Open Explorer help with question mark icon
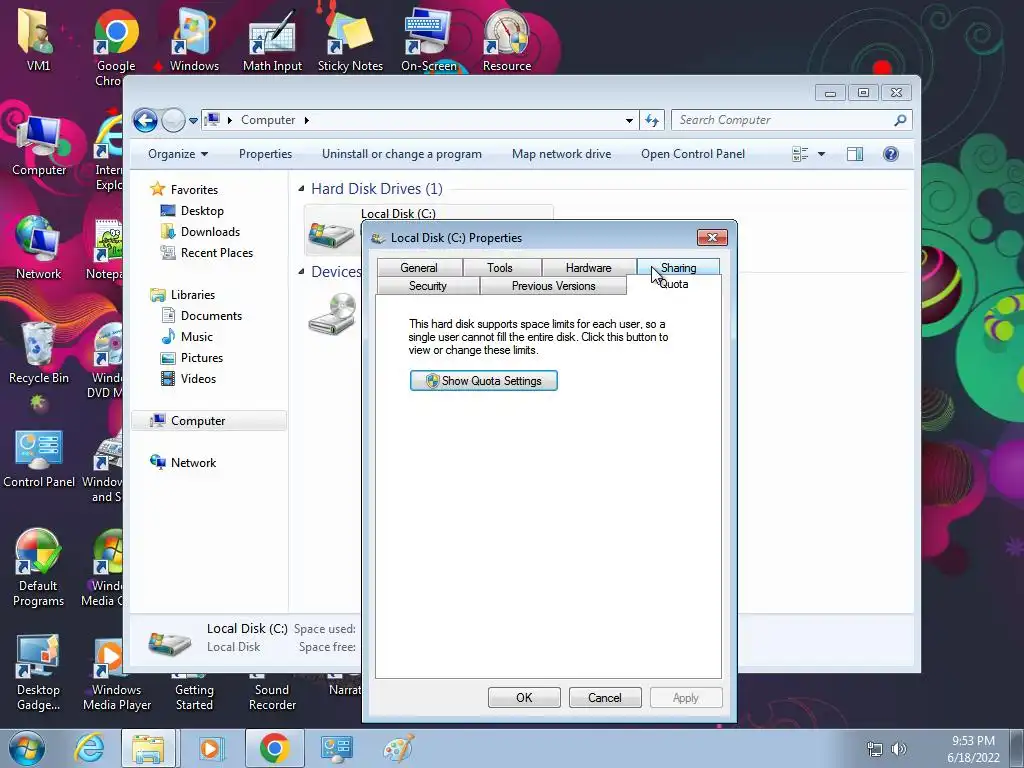Screen dimensions: 1024x768 click(890, 154)
